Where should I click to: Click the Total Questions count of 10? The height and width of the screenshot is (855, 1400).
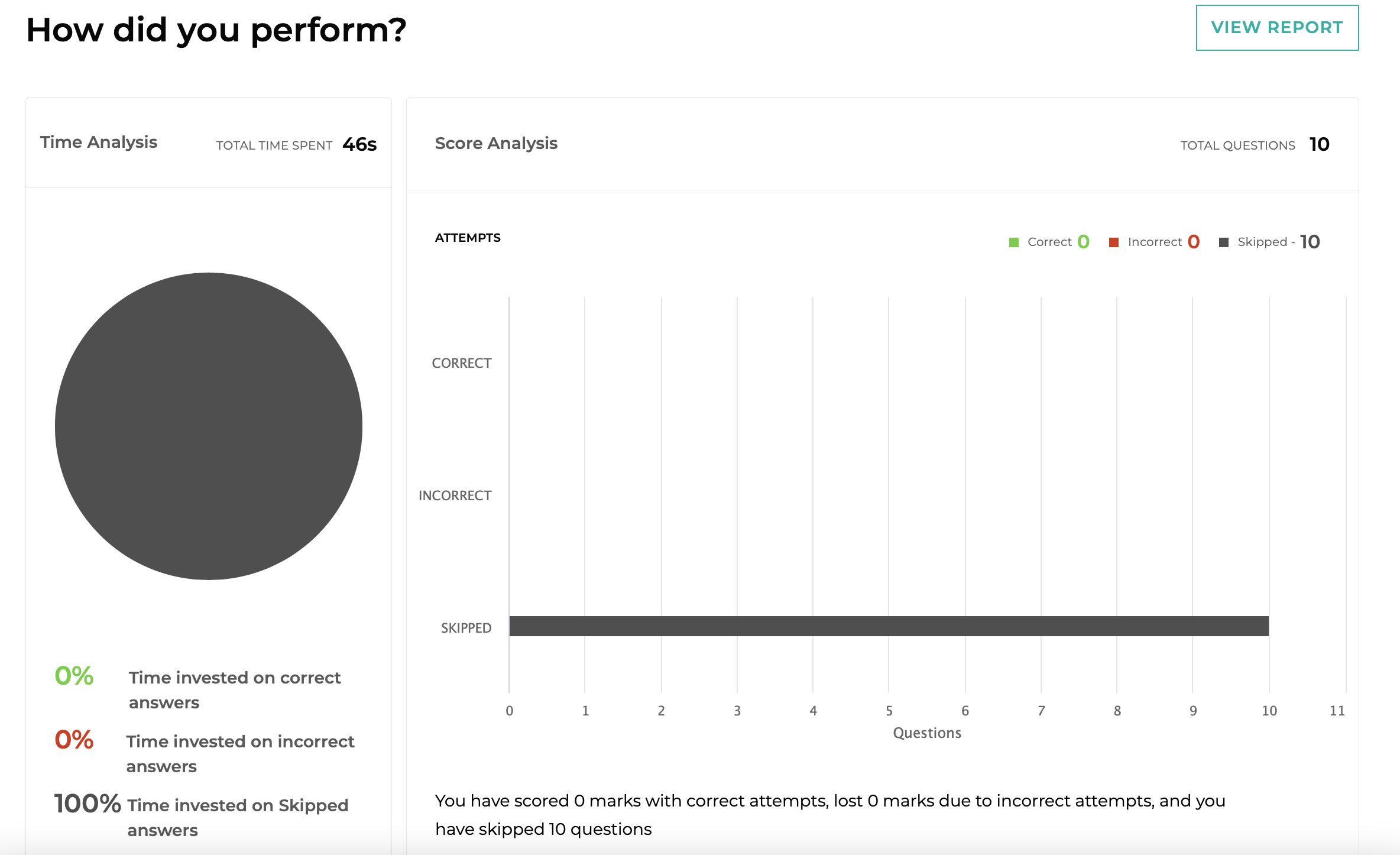pos(1319,144)
